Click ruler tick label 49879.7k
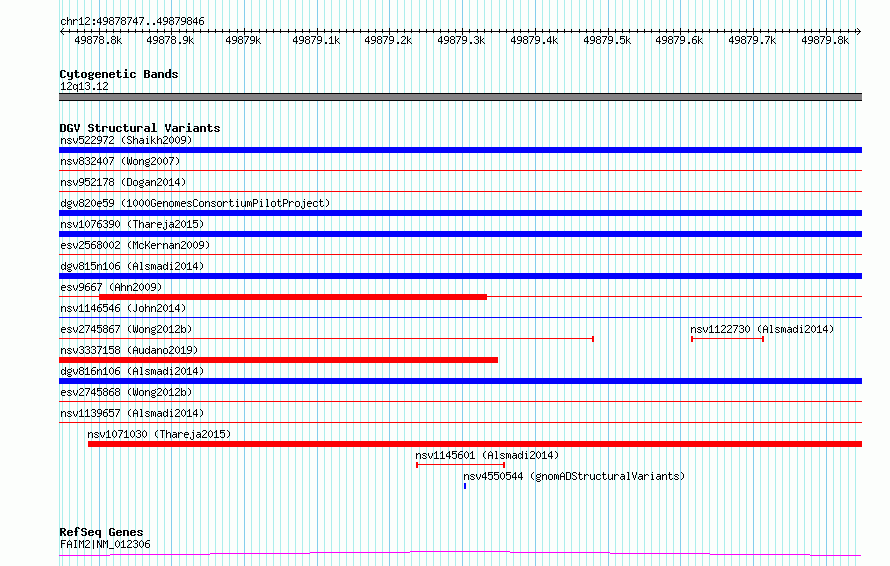The image size is (890, 566). pos(752,40)
